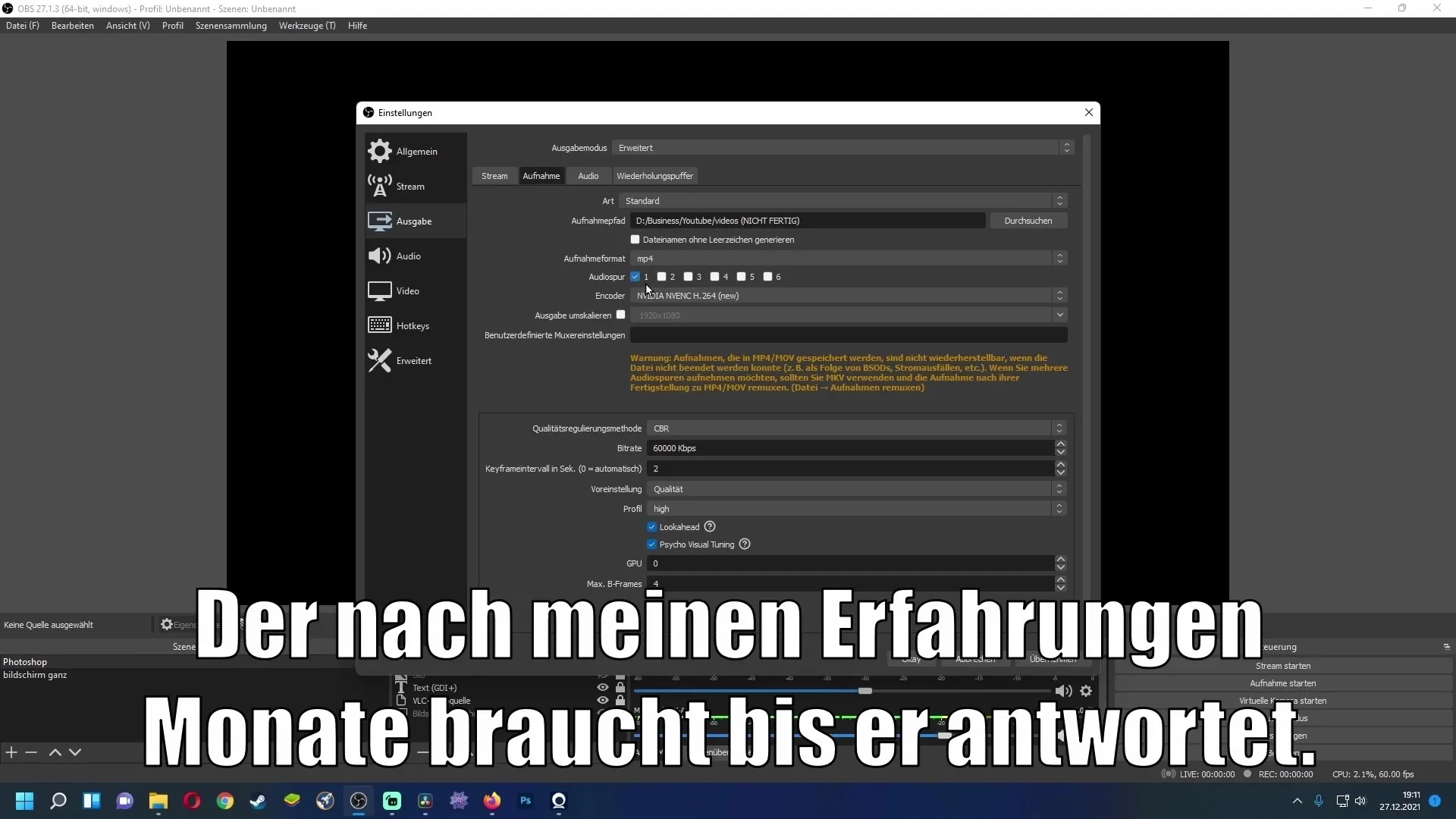
Task: Toggle Lookahead checkbox on
Action: (651, 527)
